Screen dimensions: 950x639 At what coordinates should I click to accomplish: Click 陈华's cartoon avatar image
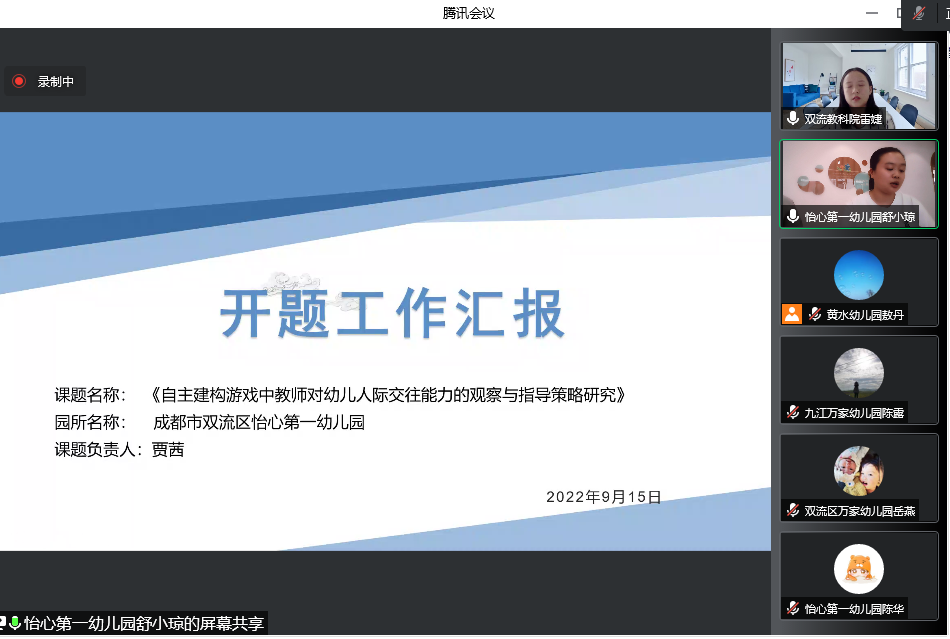[x=858, y=568]
